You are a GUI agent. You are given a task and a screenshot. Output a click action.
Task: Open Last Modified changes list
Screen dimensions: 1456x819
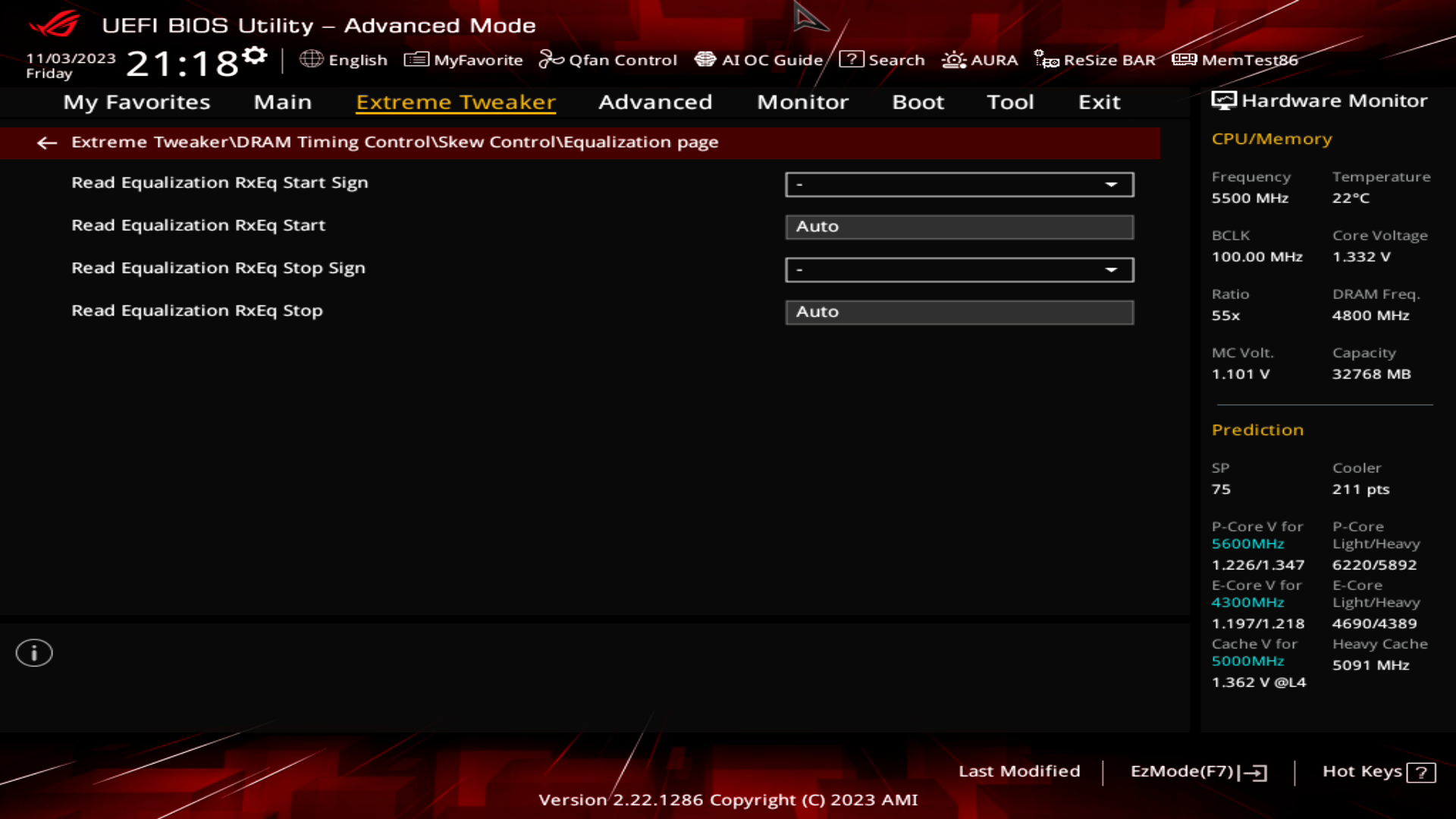click(1020, 771)
